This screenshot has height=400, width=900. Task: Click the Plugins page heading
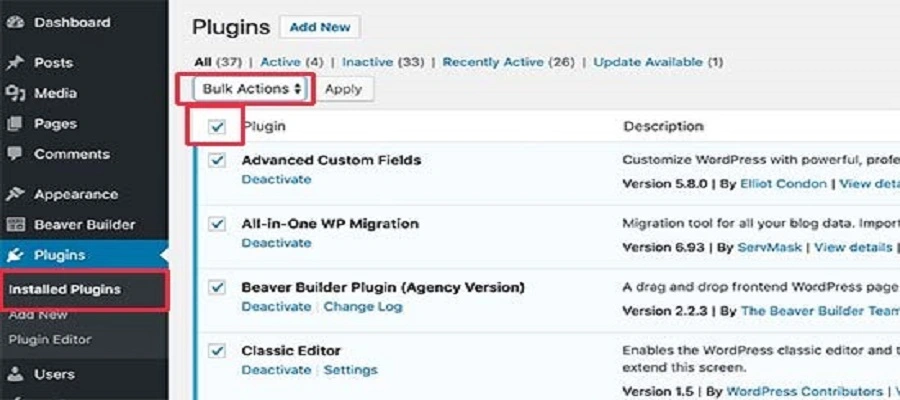231,27
